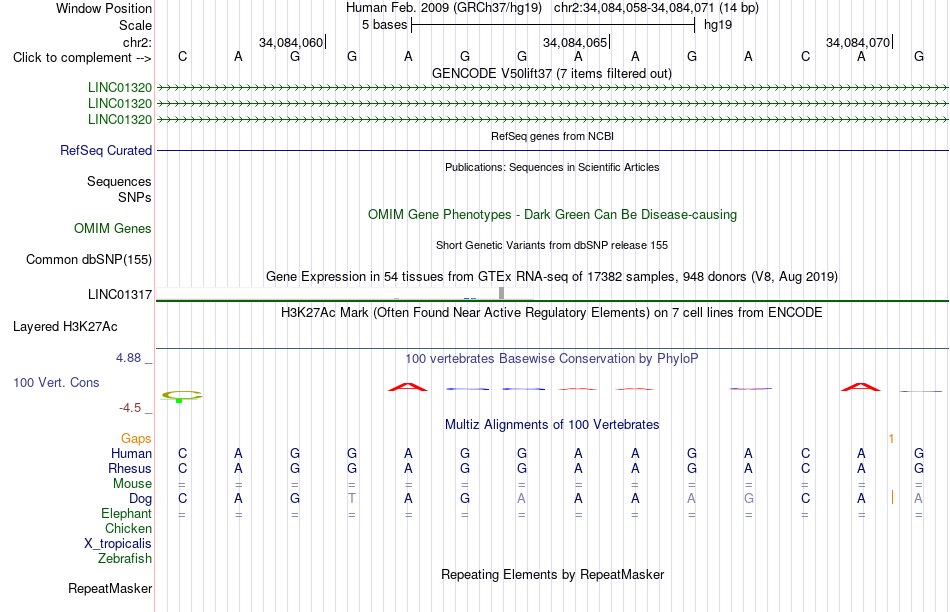Click the GENCODE V50lift37 track title
This screenshot has height=612, width=950.
click(552, 73)
